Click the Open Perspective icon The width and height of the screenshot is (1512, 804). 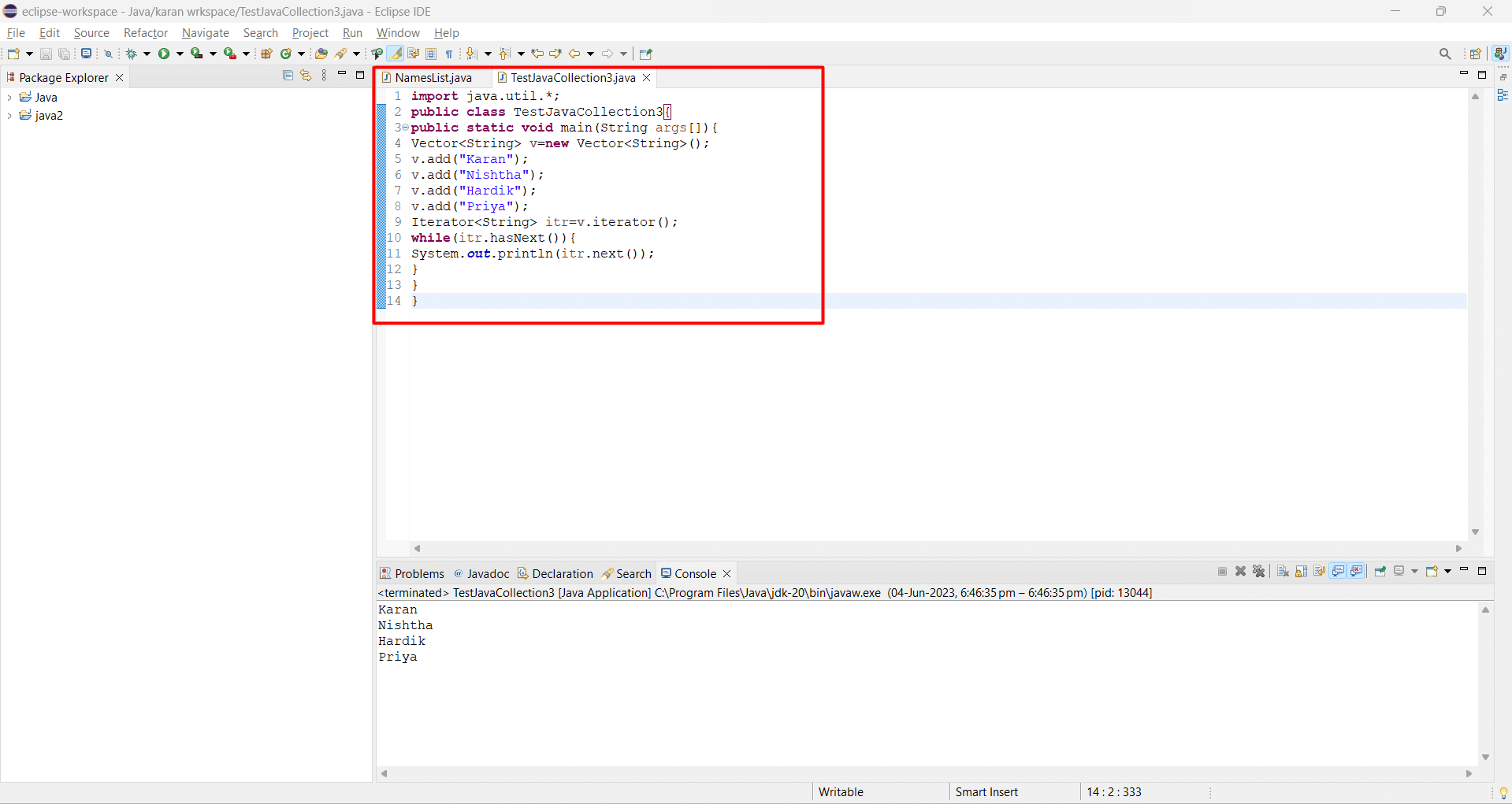[1476, 54]
